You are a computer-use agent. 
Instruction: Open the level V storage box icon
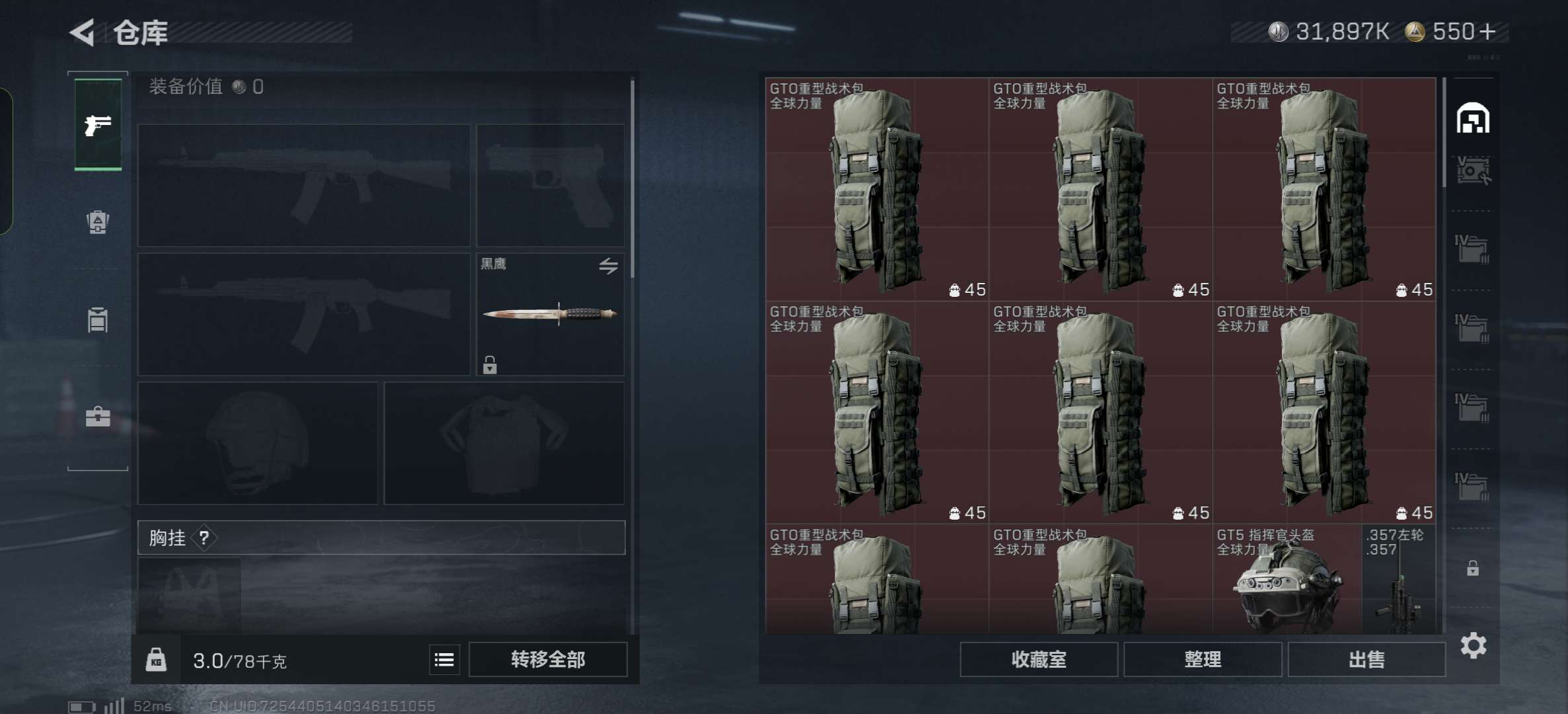(1473, 171)
